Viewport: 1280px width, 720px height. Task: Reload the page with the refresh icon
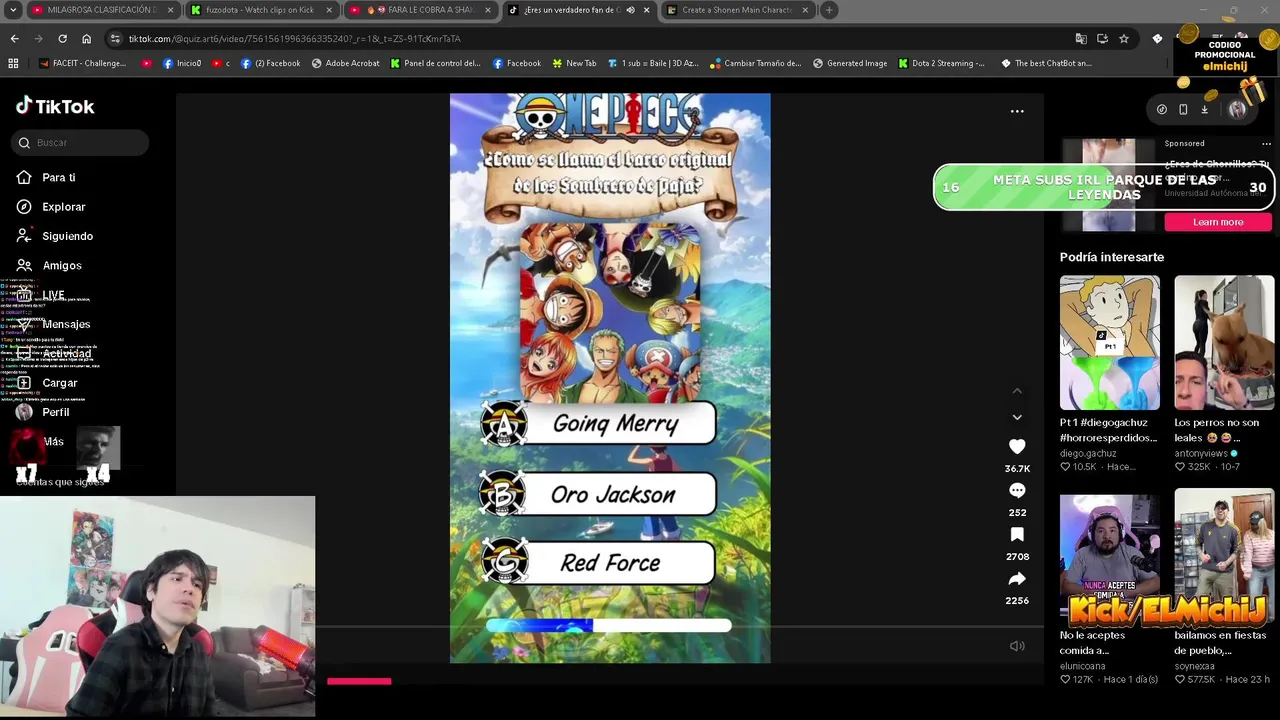tap(62, 38)
